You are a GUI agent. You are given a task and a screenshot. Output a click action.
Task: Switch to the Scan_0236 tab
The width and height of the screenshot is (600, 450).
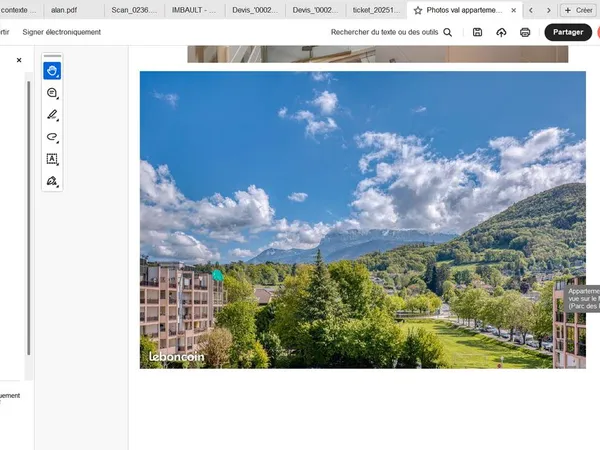[x=134, y=10]
